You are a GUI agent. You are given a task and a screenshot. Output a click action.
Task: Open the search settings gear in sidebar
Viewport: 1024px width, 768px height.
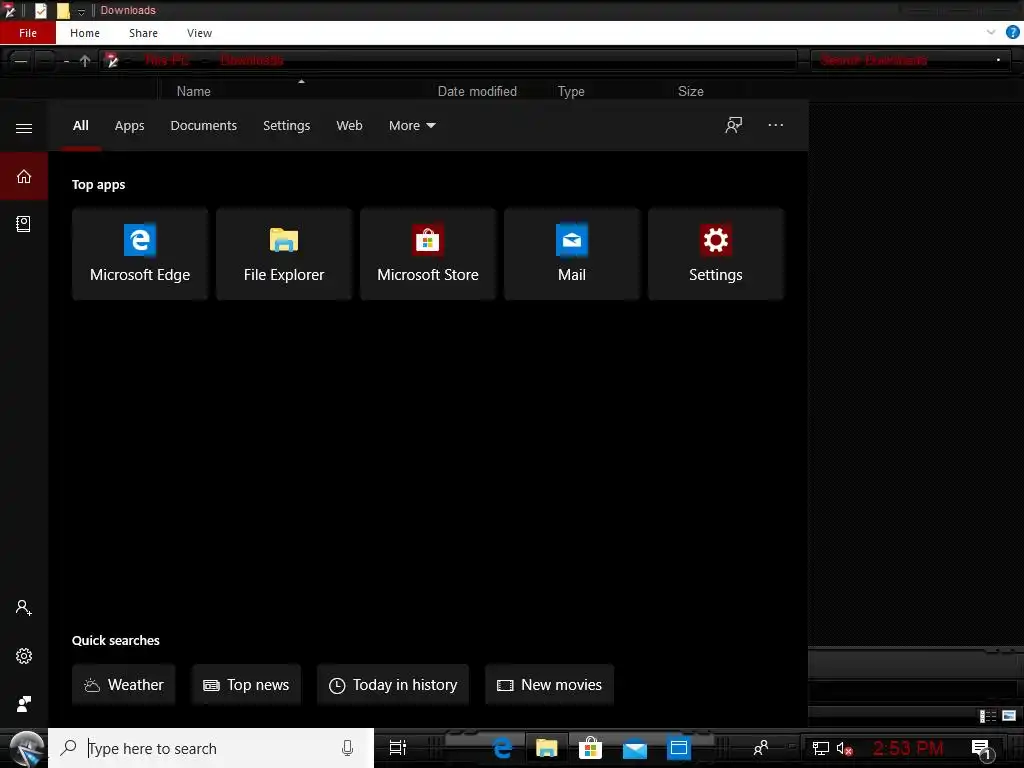coord(24,656)
